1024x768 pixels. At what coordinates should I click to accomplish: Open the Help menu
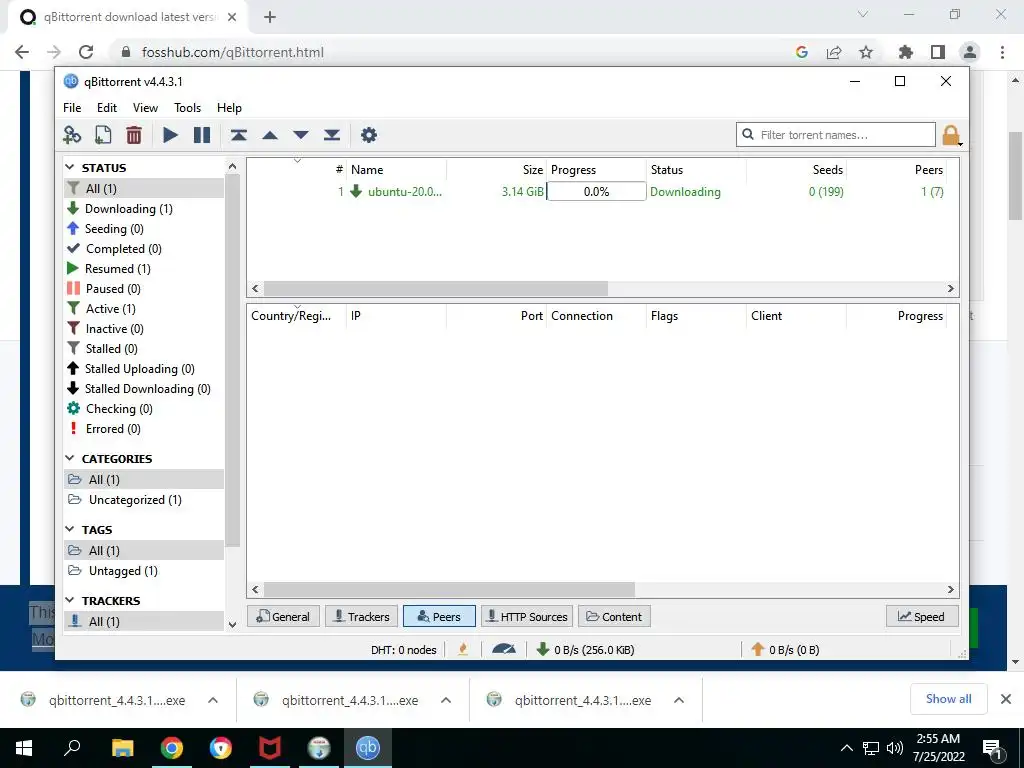pyautogui.click(x=229, y=108)
